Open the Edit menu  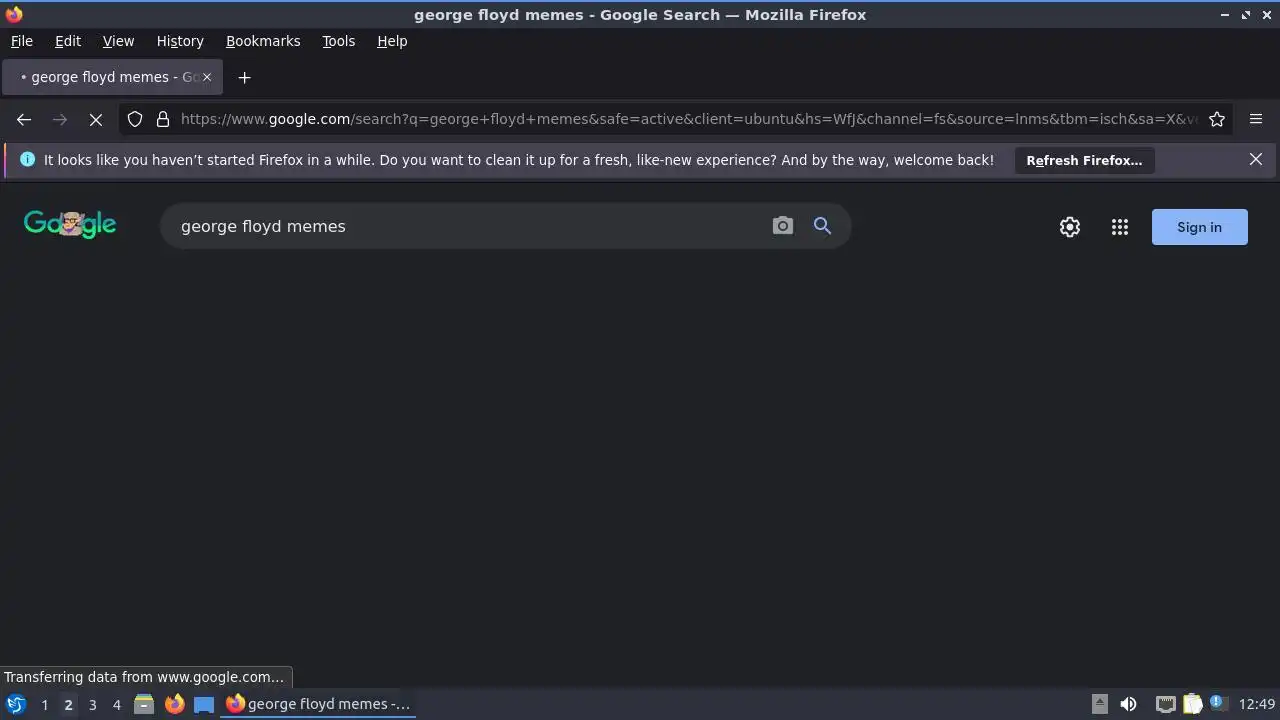coord(68,41)
